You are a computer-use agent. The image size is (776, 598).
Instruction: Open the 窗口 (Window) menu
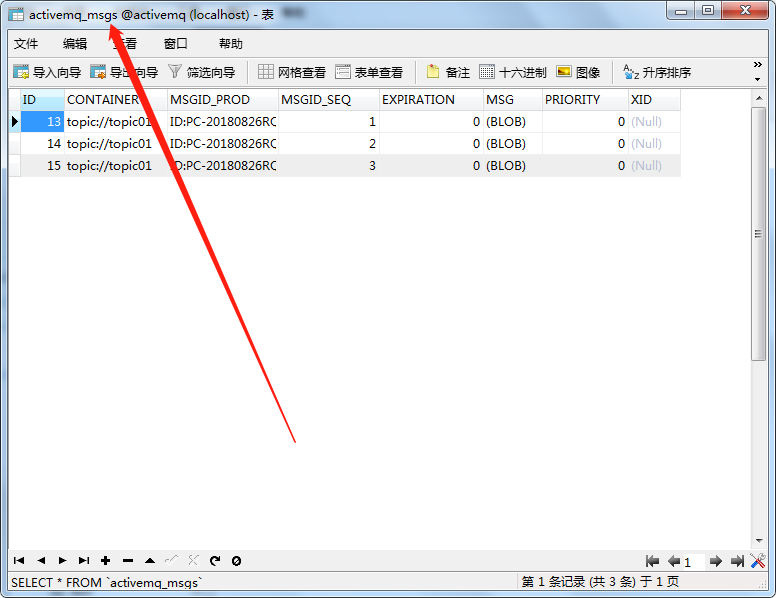pyautogui.click(x=176, y=44)
